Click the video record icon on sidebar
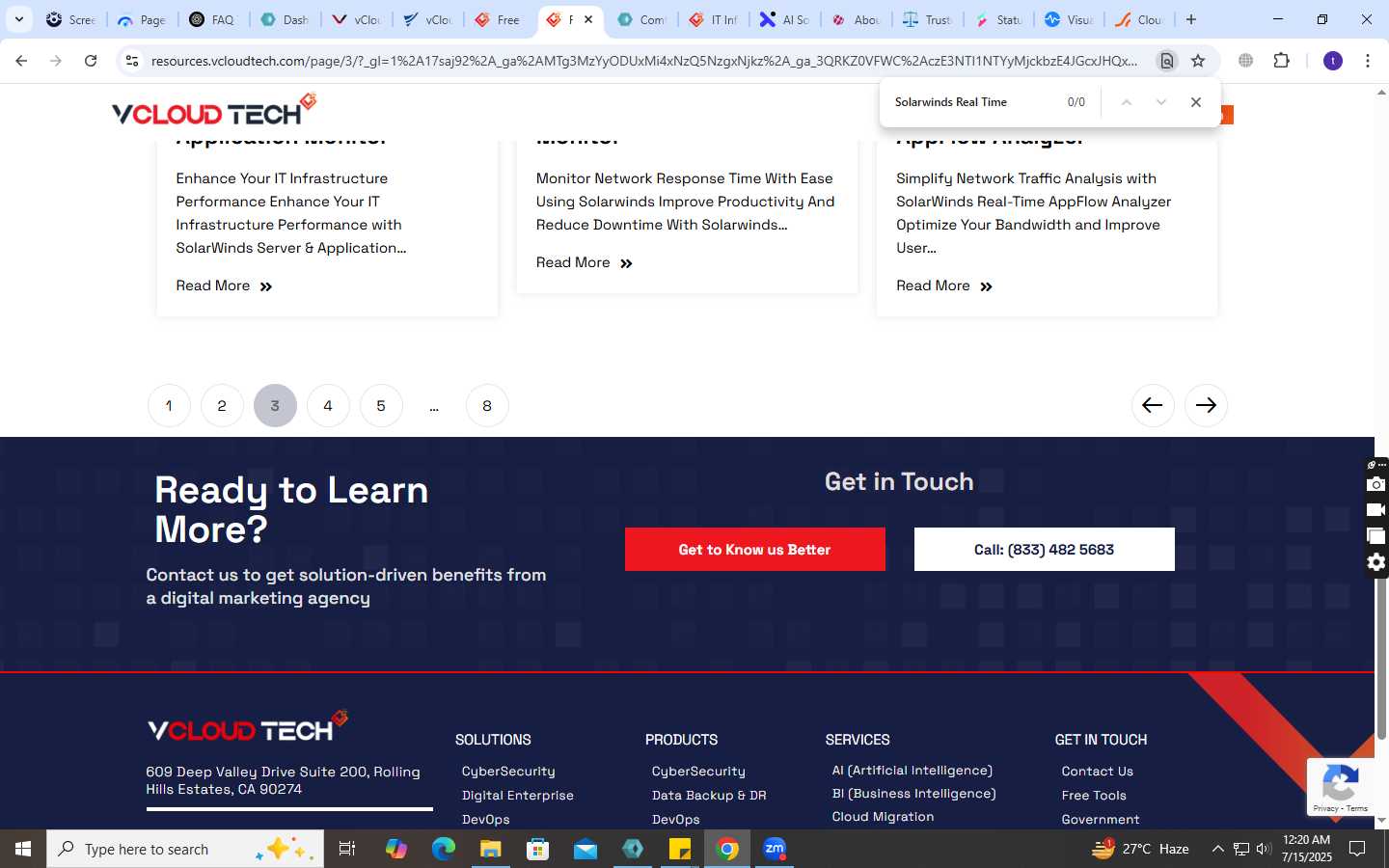This screenshot has width=1389, height=868. tap(1376, 510)
